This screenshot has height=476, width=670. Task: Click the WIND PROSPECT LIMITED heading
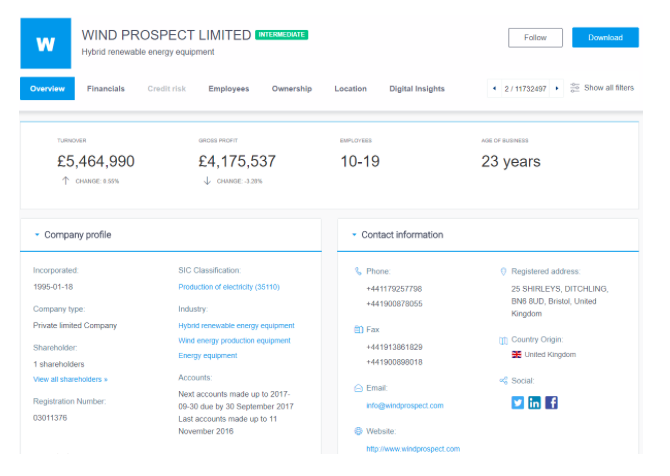166,35
